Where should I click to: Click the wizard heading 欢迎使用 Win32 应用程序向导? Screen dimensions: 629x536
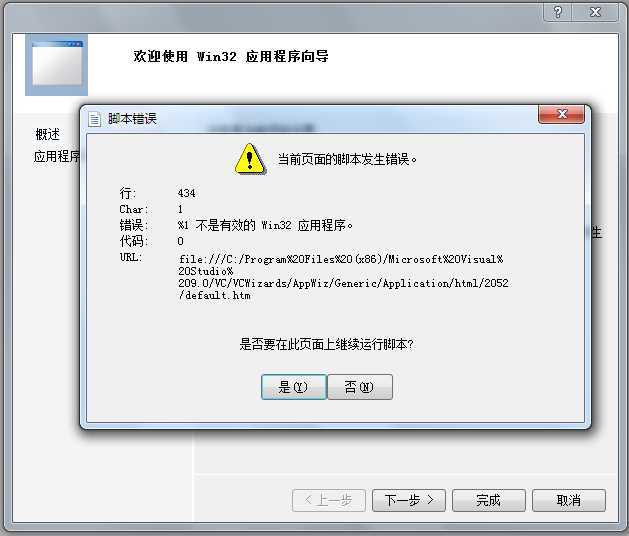click(x=231, y=57)
